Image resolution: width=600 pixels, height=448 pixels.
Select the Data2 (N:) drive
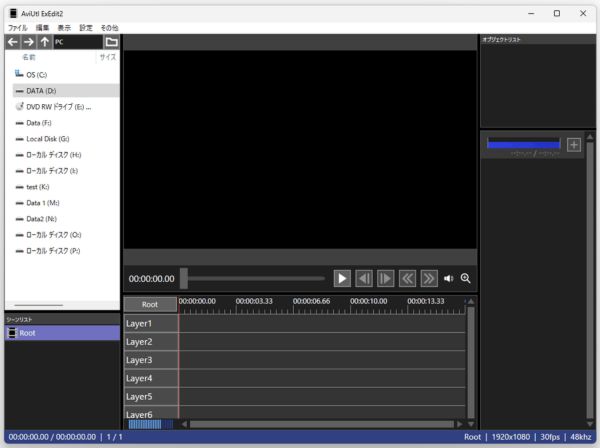tap(66, 219)
